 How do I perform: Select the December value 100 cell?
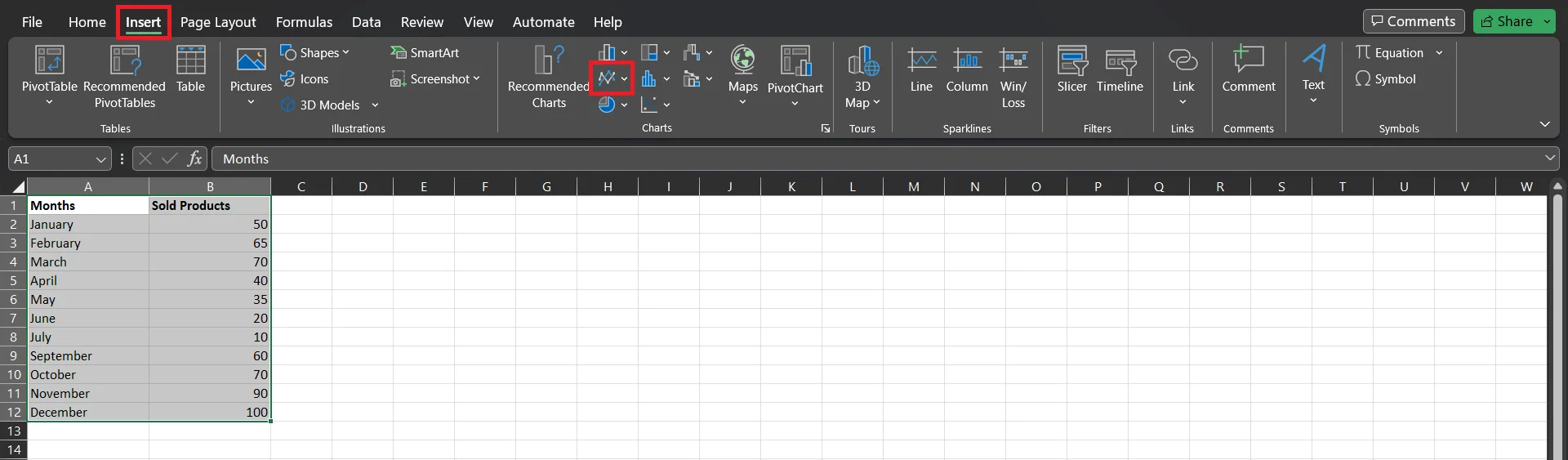(x=210, y=413)
